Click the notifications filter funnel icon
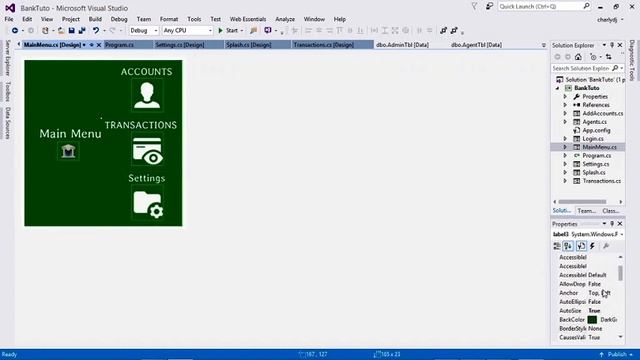The width and height of the screenshot is (640, 360). click(474, 7)
